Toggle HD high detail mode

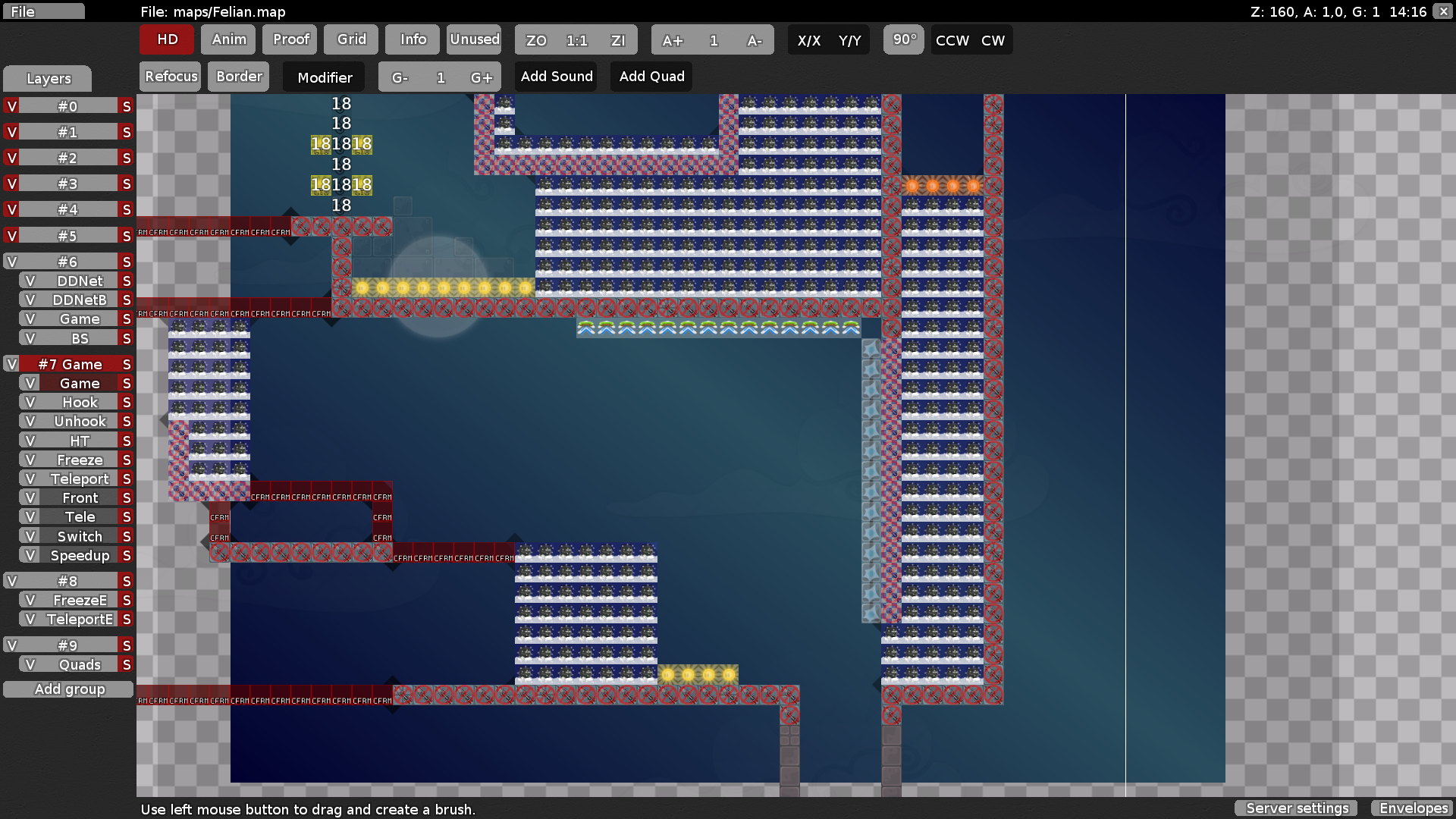pyautogui.click(x=168, y=39)
